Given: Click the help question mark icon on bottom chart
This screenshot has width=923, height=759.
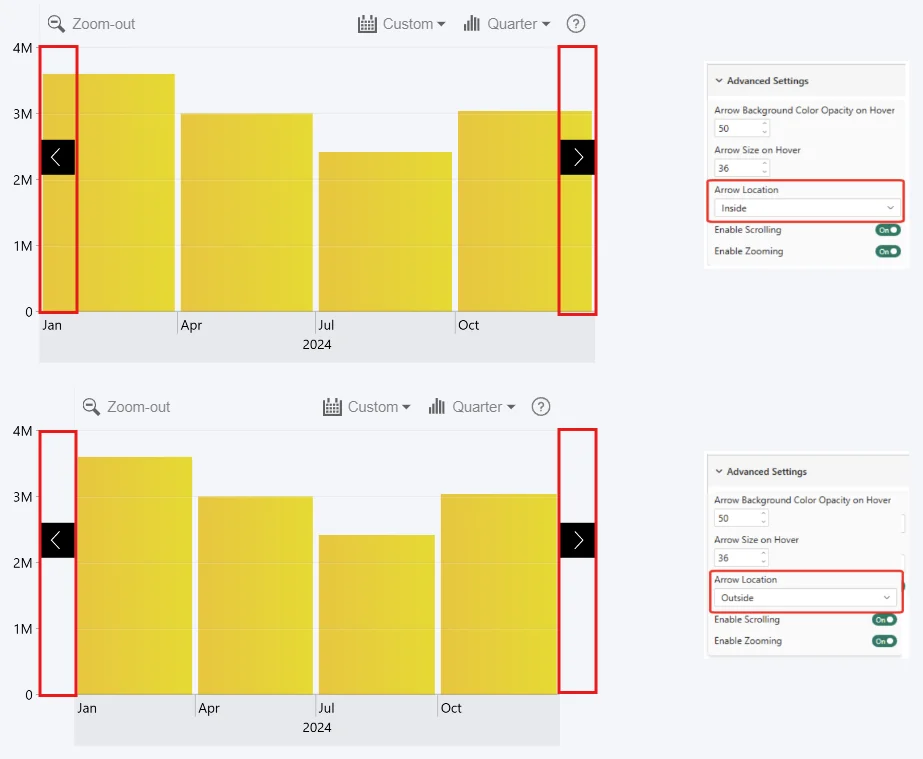Looking at the screenshot, I should point(540,407).
